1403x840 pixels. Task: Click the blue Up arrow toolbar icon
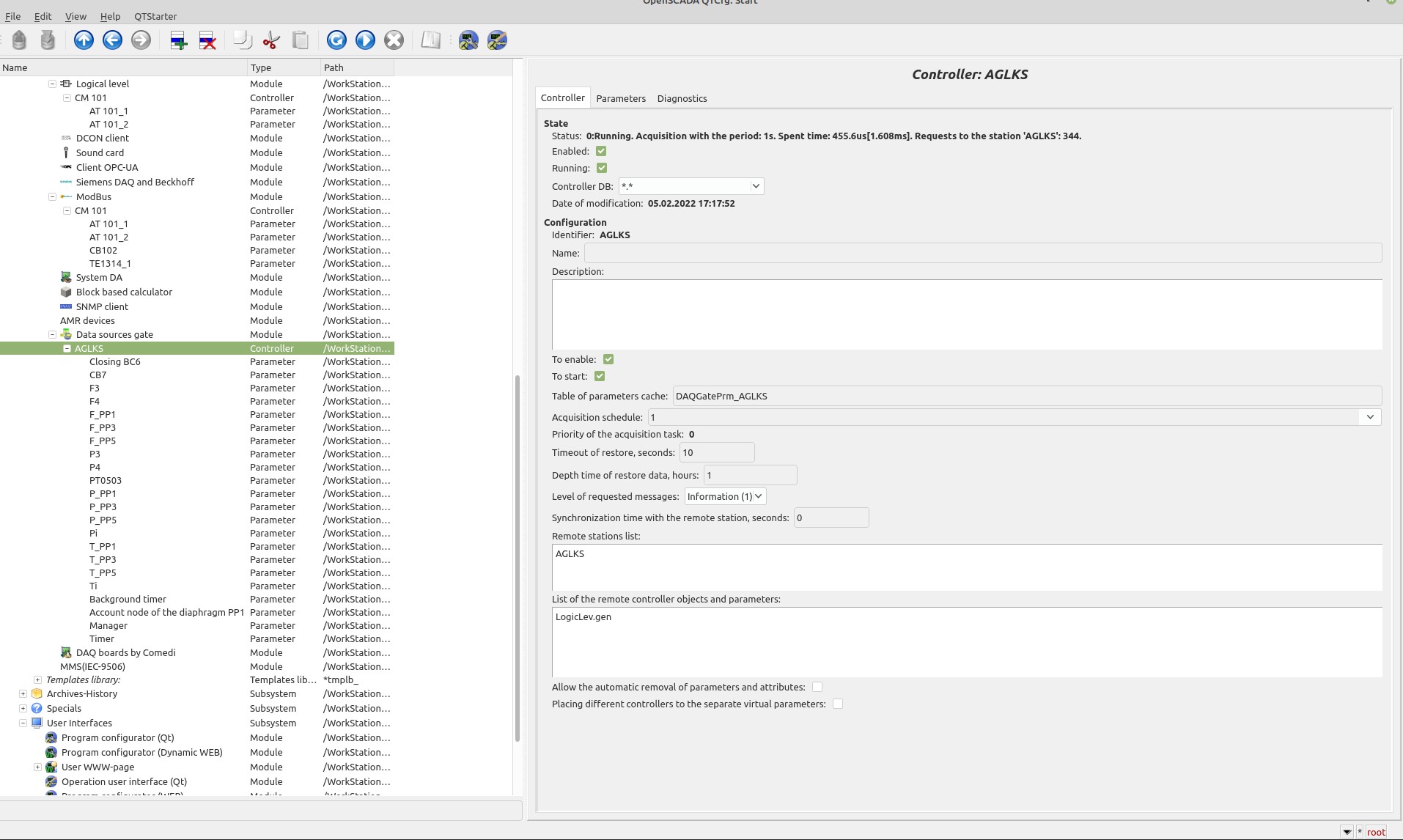[84, 40]
